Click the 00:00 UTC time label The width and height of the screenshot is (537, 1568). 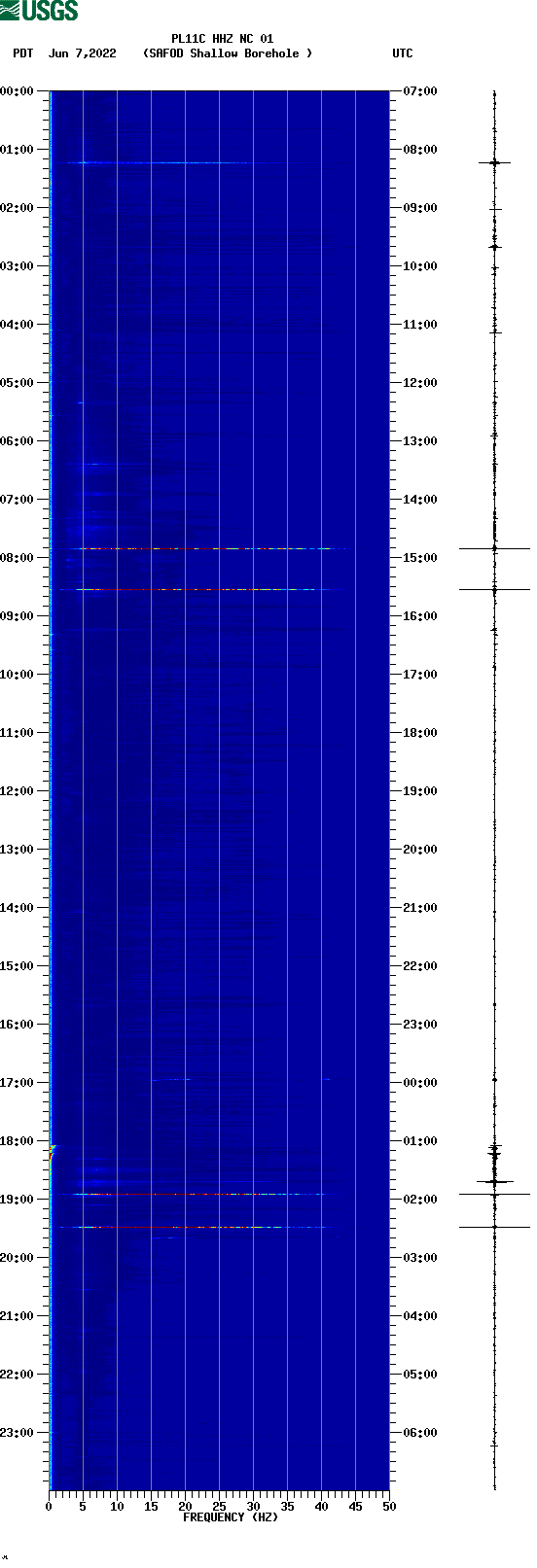click(420, 1083)
